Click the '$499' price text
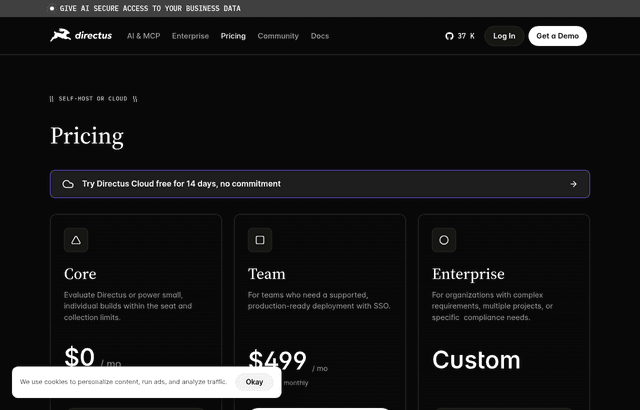 point(278,360)
